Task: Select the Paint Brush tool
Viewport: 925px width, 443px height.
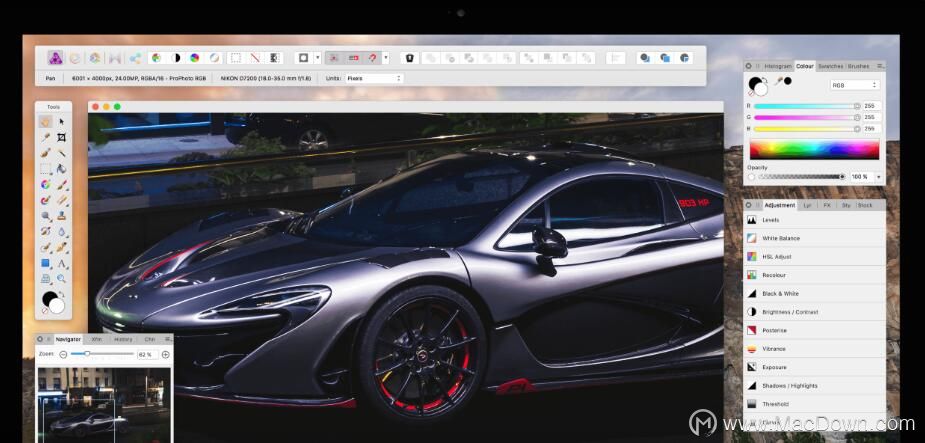Action: coord(61,185)
